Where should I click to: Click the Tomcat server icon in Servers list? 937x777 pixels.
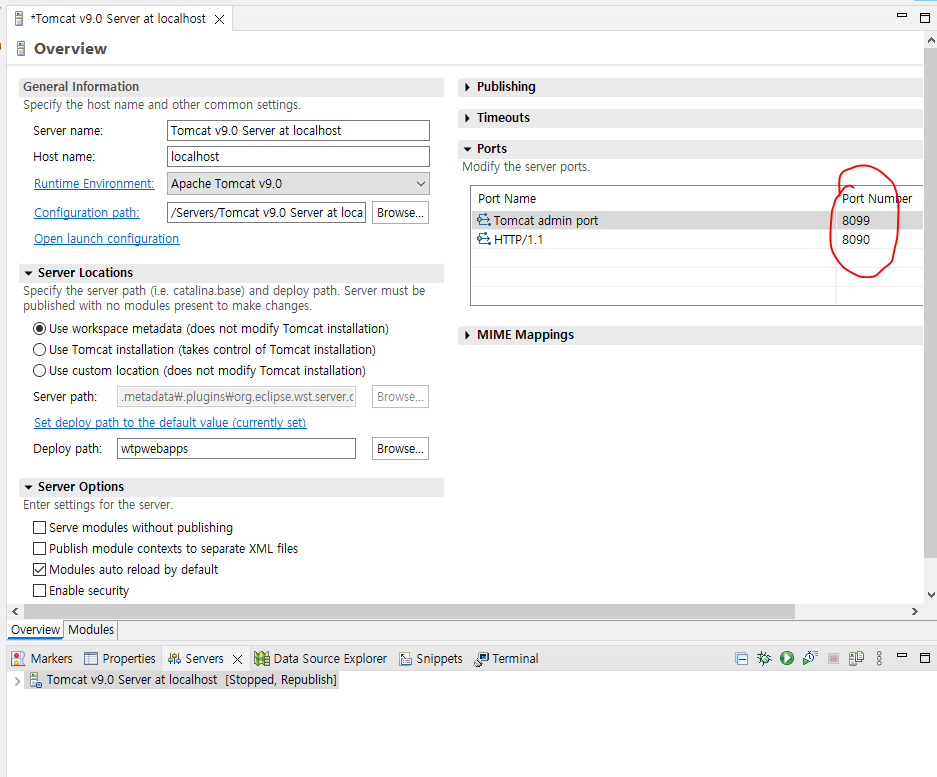(36, 680)
